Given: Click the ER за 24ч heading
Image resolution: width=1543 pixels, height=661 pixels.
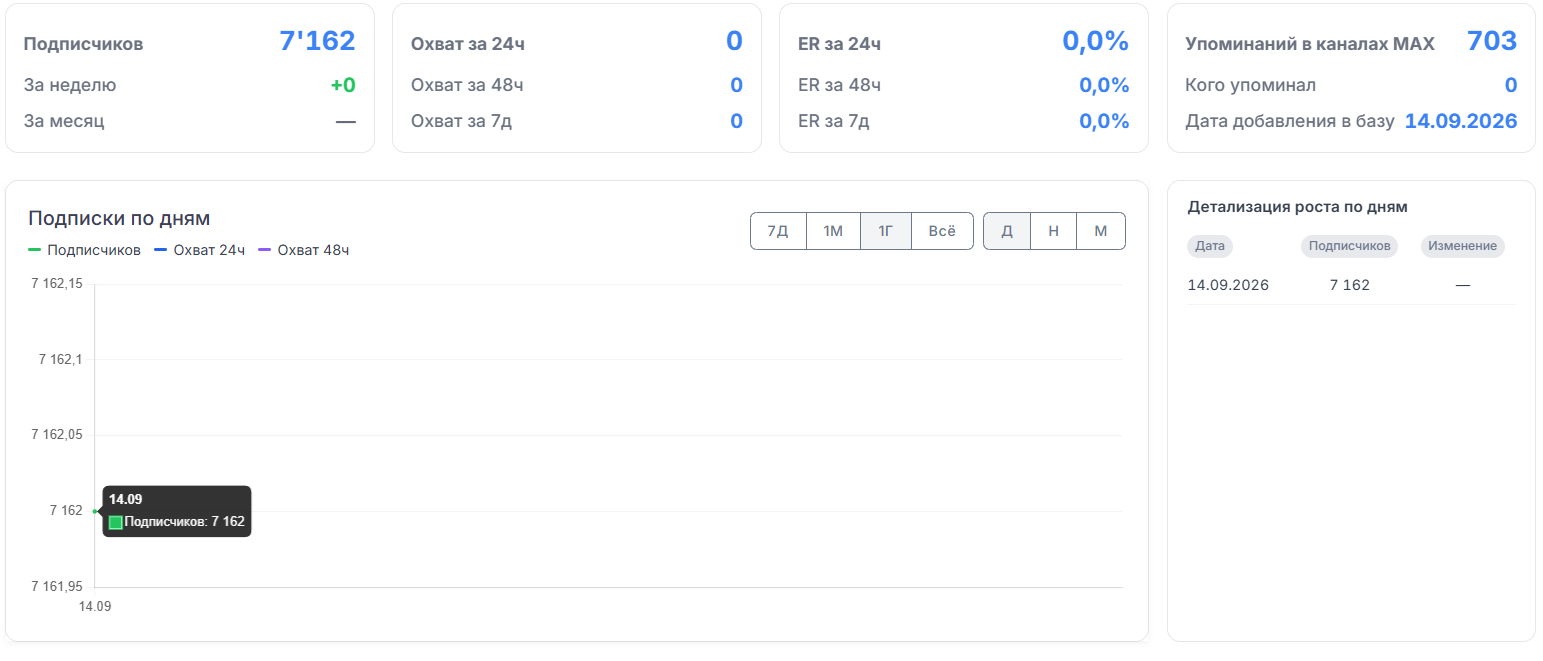Looking at the screenshot, I should 840,44.
